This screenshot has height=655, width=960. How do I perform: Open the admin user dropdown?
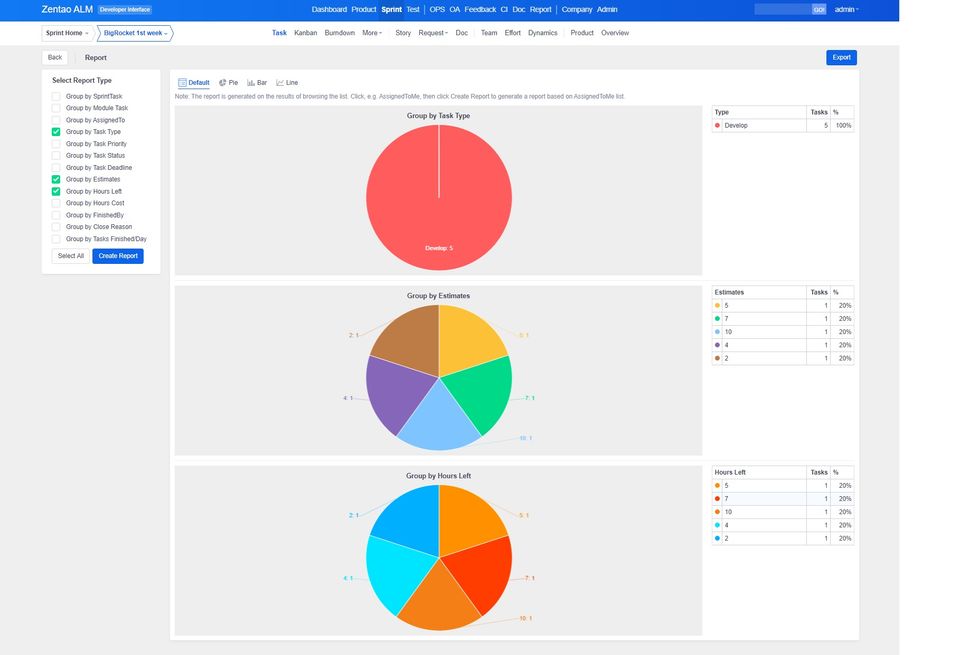pyautogui.click(x=846, y=9)
